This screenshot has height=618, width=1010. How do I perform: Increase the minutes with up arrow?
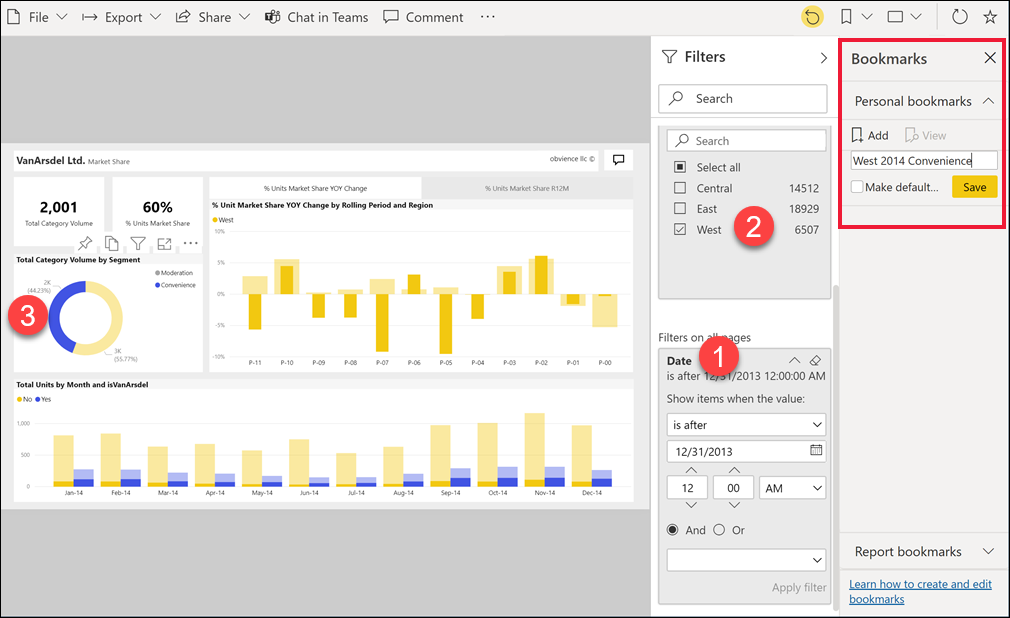pos(734,470)
